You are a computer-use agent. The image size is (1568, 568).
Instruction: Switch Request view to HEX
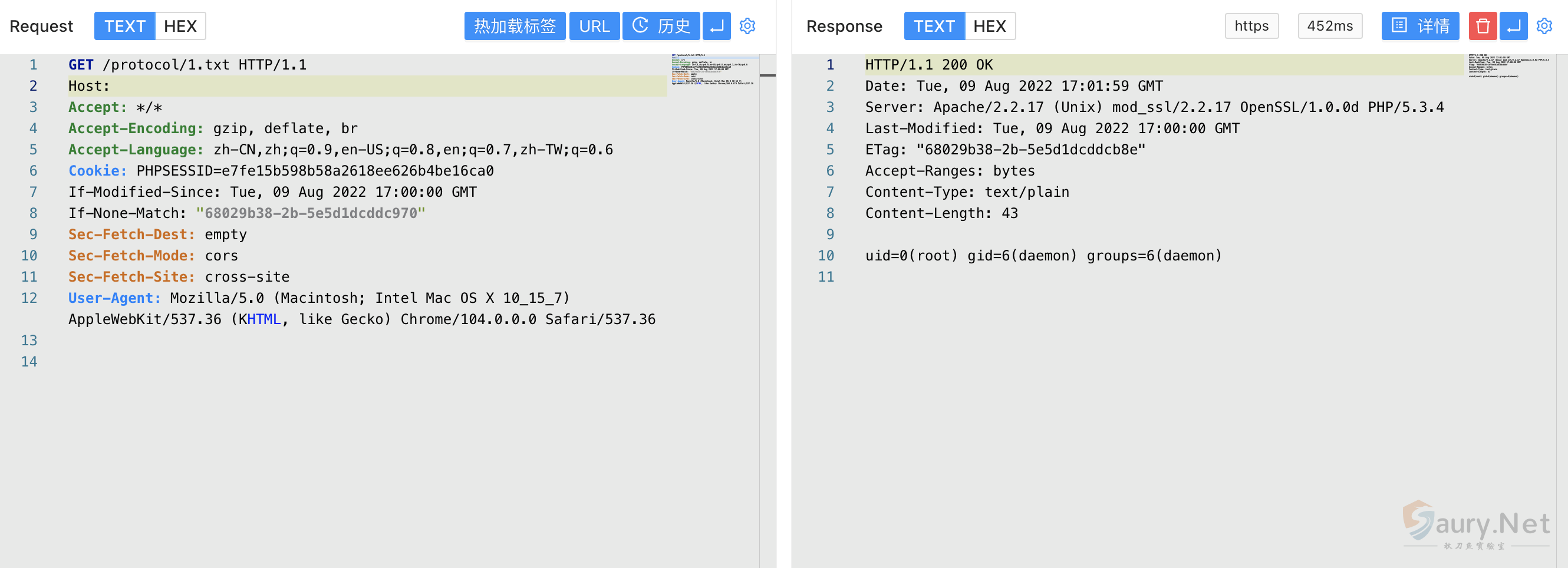(x=180, y=26)
